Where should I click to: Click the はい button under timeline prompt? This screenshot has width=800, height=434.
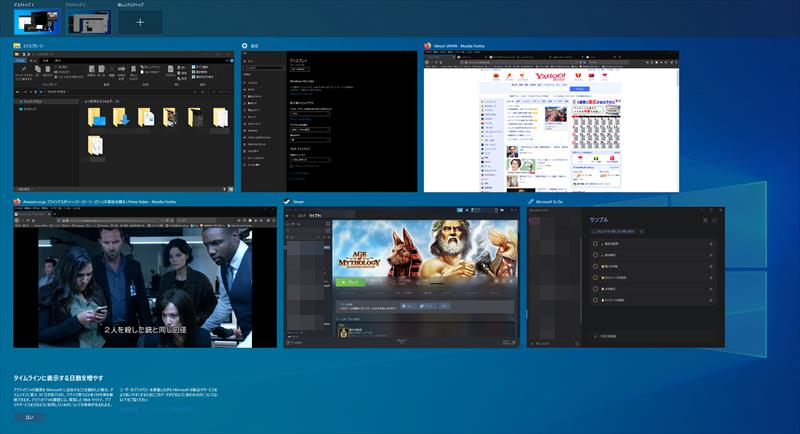pyautogui.click(x=29, y=417)
